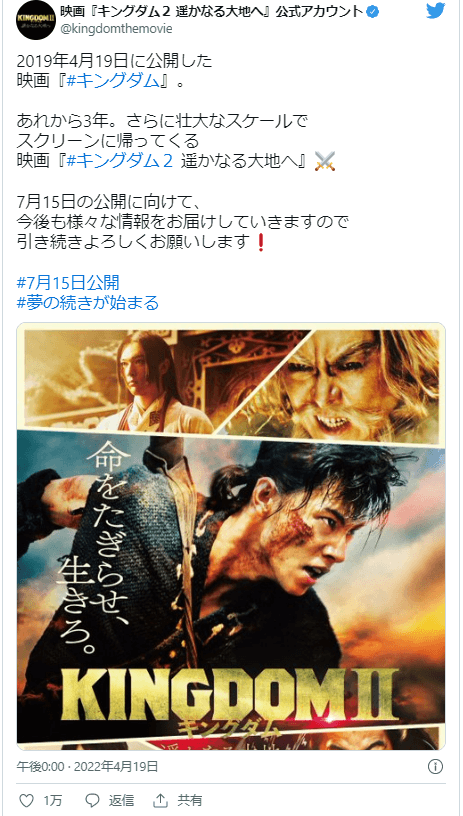Click the red exclamation mark emoji
Screen dimensions: 463x816
261,243
